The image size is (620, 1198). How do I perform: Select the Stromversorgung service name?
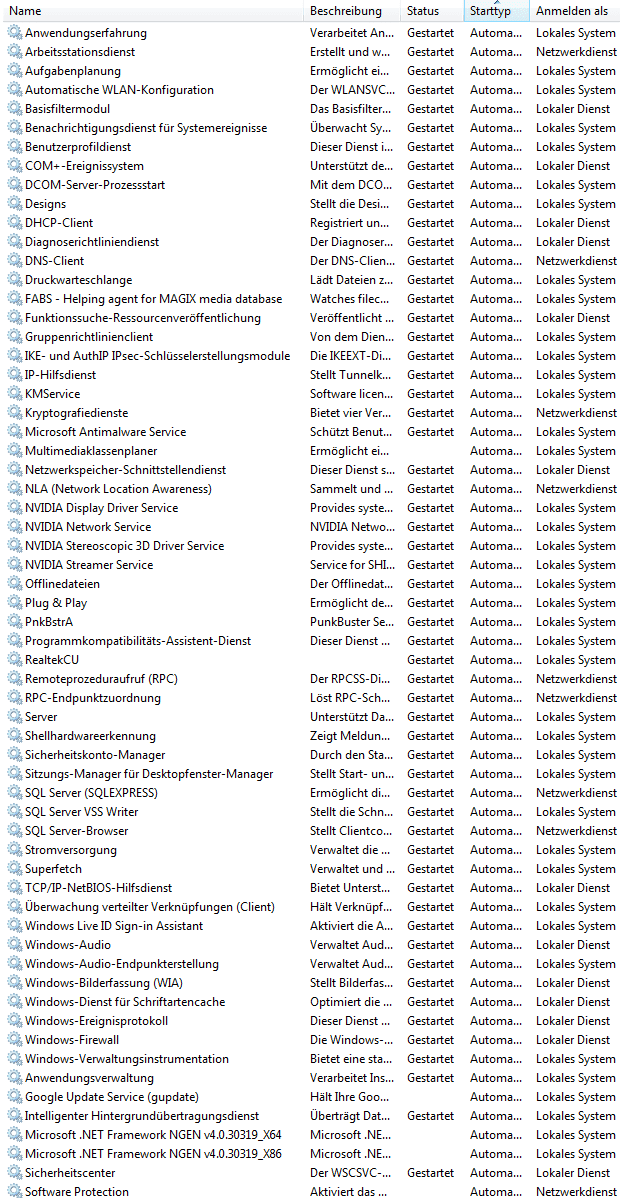point(71,850)
